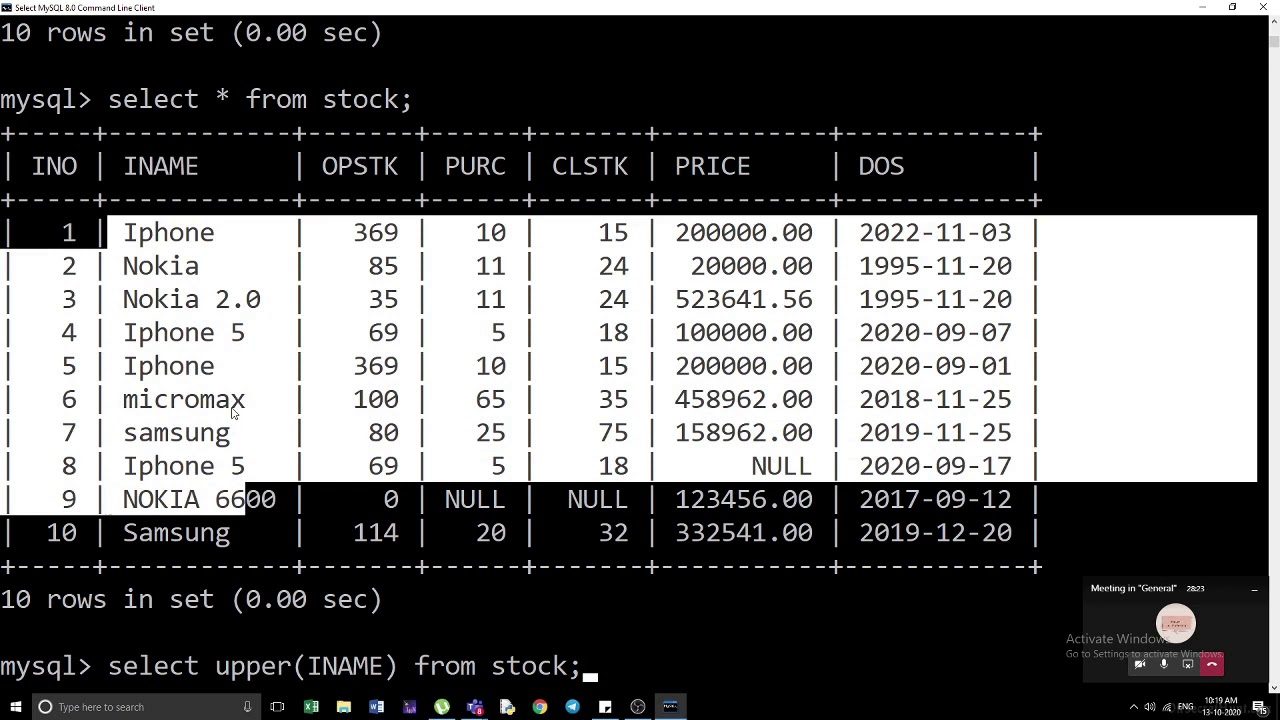Click the CLSTK column header
1280x720 pixels.
pyautogui.click(x=590, y=166)
